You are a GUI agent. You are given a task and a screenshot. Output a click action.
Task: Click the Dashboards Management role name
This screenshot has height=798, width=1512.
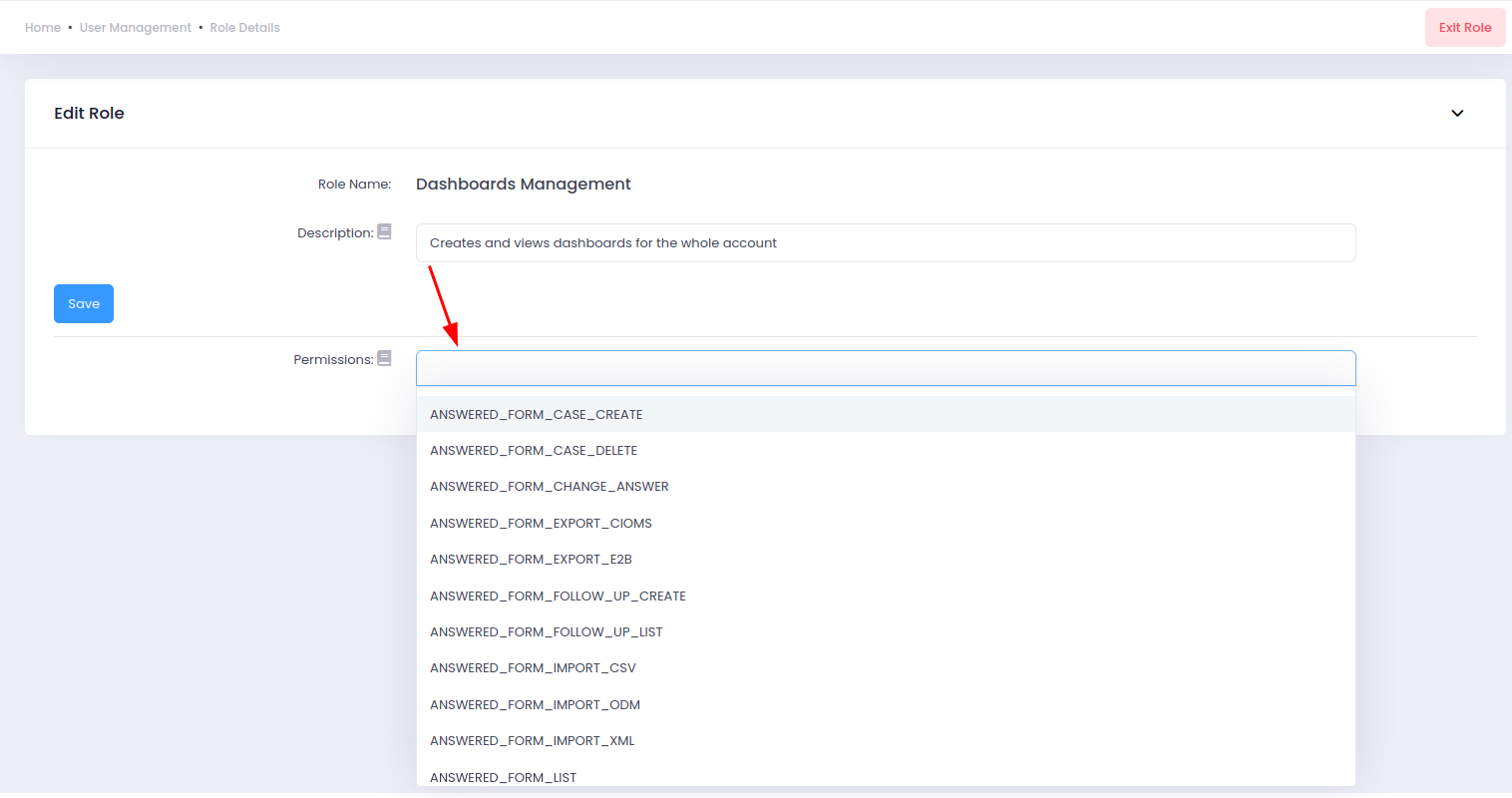click(524, 185)
